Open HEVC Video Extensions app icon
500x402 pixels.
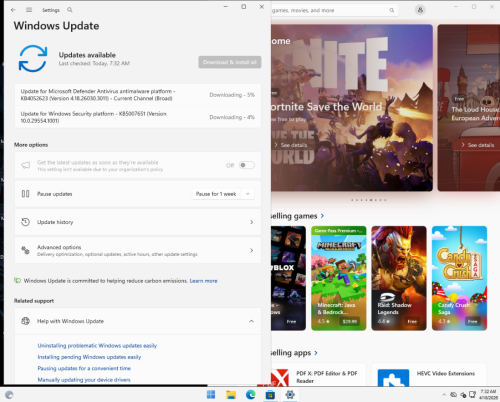393,378
